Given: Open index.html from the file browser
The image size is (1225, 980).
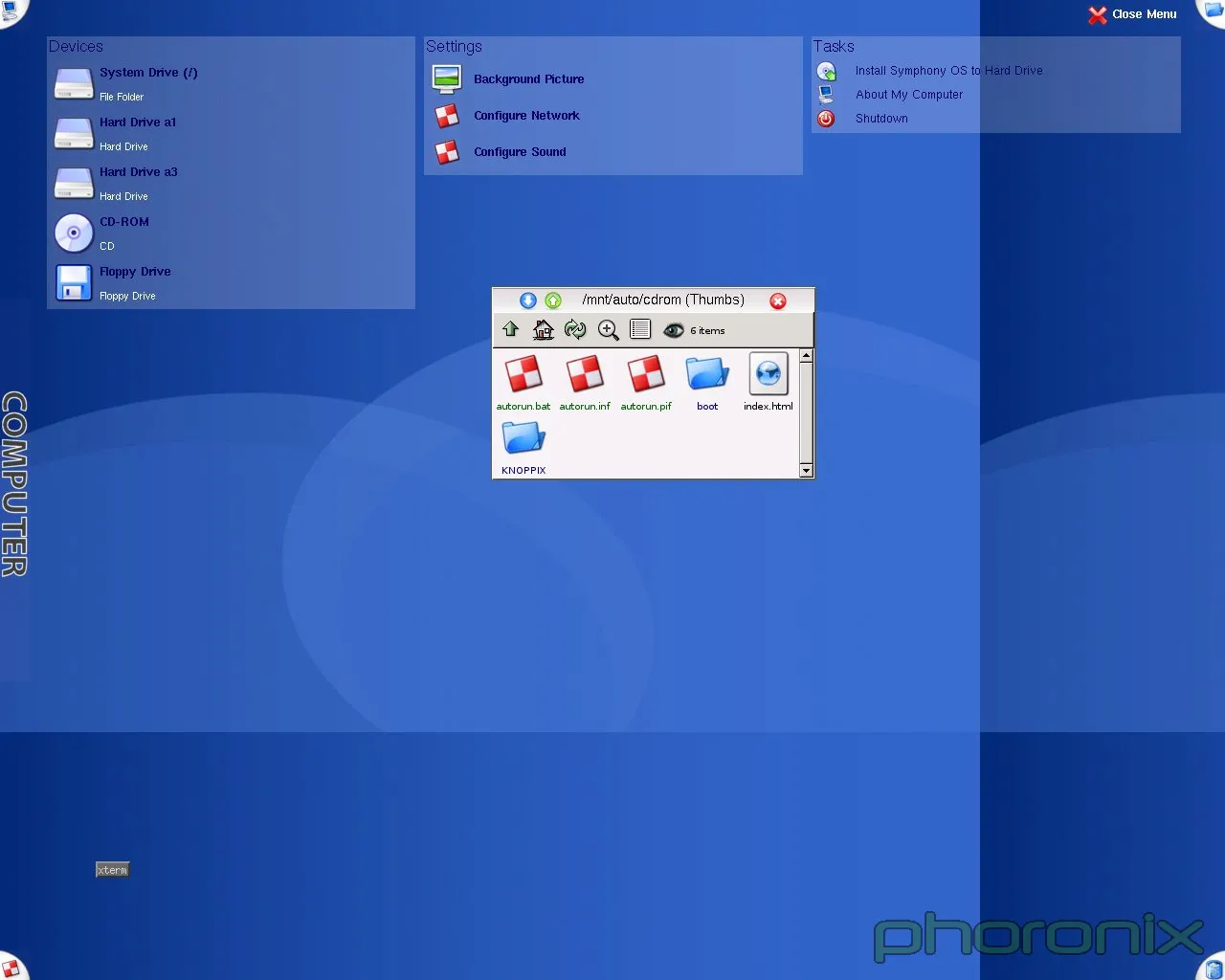Looking at the screenshot, I should tap(768, 373).
